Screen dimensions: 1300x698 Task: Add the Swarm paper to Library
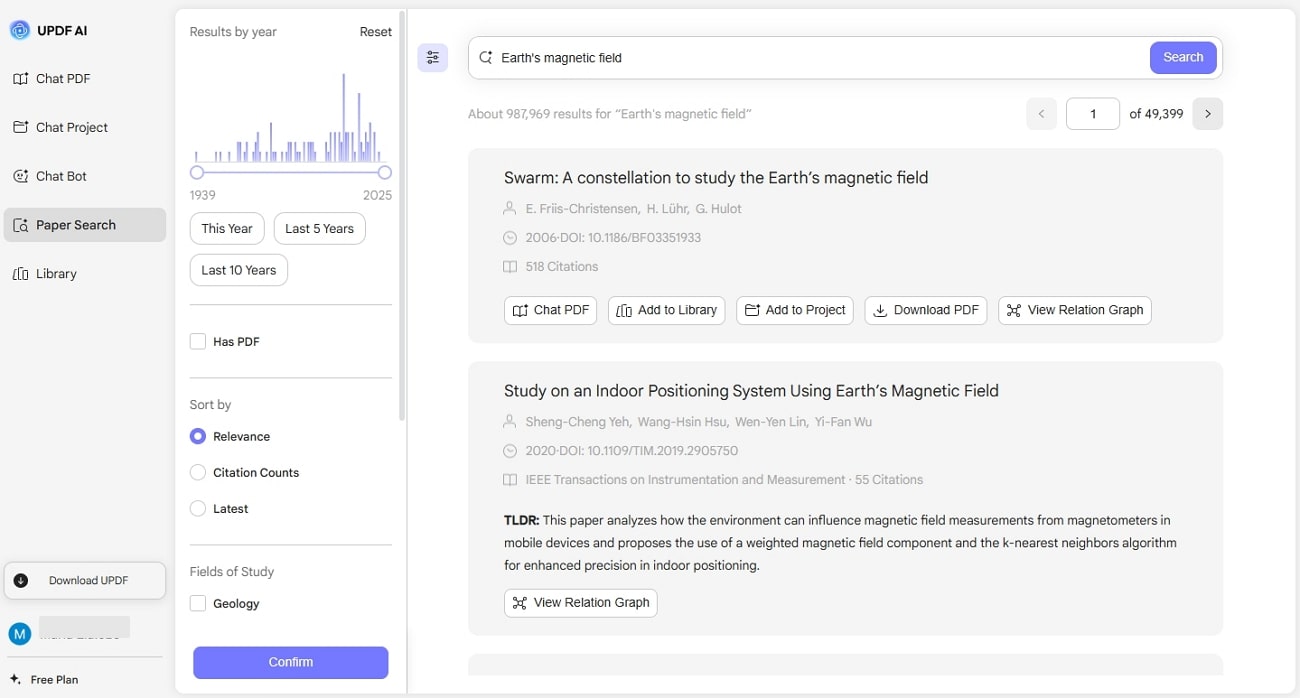(666, 310)
